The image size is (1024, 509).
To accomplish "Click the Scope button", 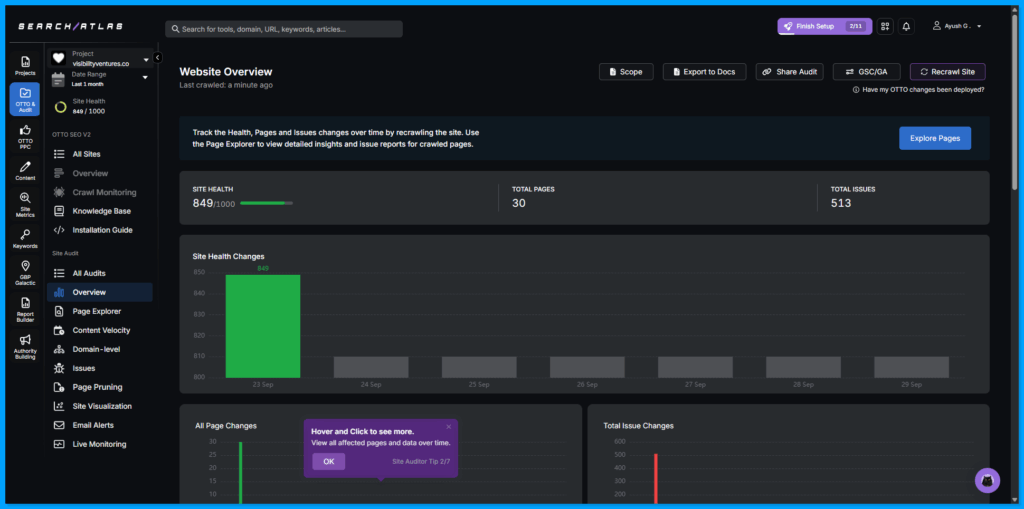I will coord(626,72).
